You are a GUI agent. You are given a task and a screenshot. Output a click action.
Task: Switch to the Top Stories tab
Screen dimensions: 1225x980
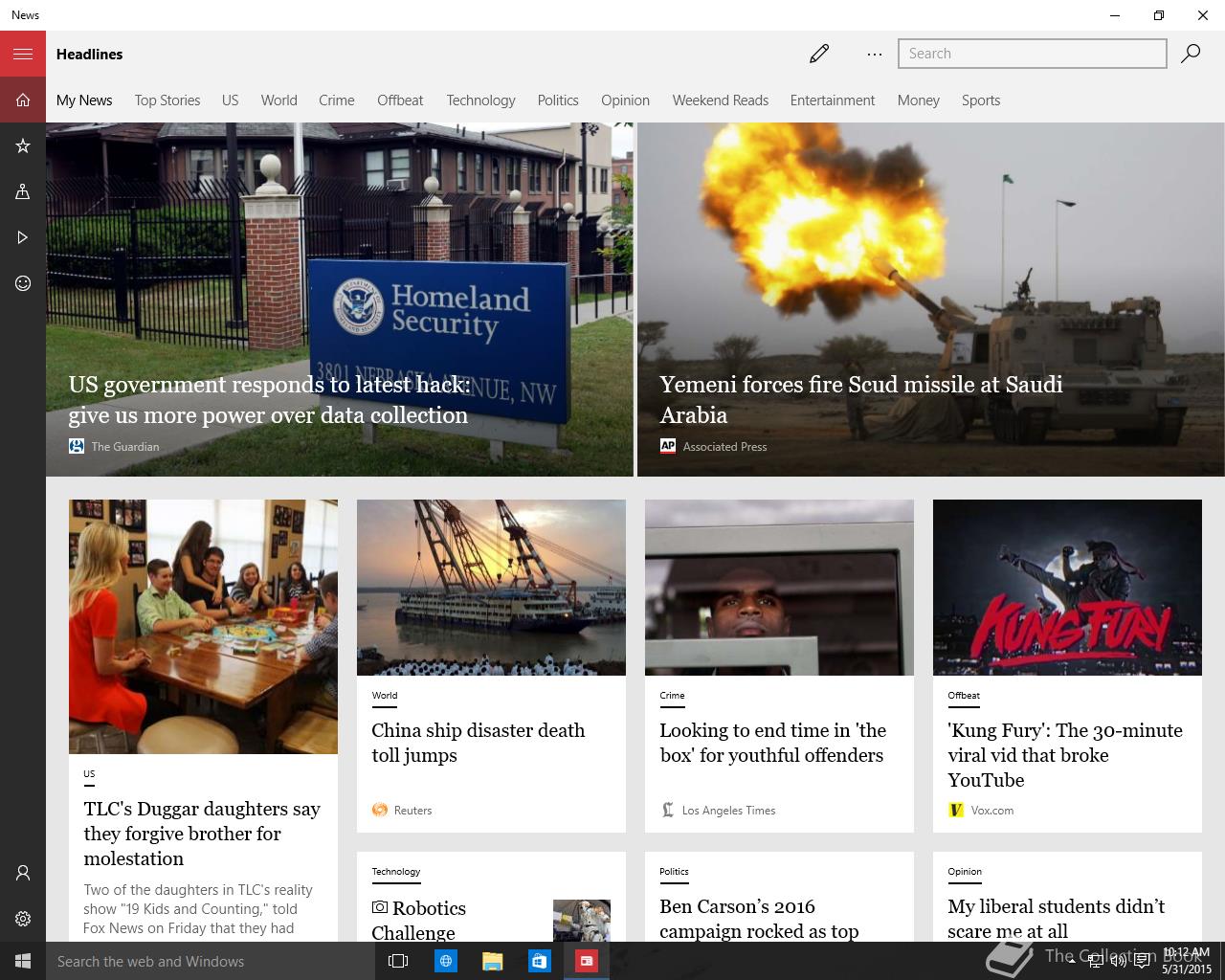167,100
